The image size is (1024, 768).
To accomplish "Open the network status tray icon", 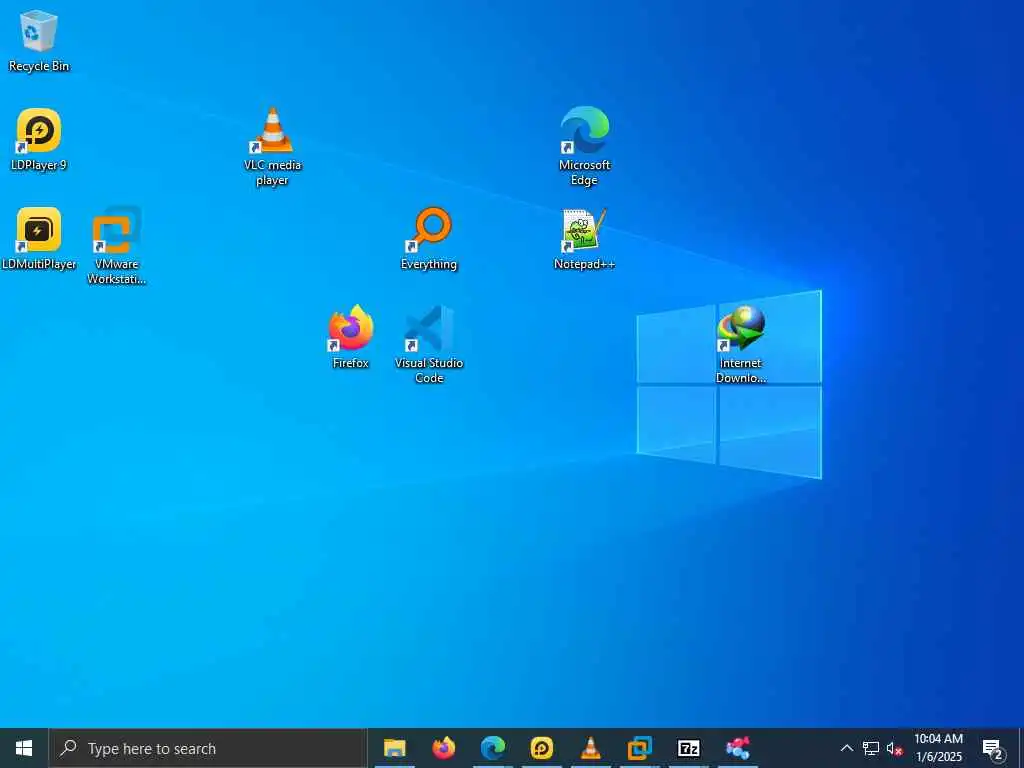I will 871,748.
